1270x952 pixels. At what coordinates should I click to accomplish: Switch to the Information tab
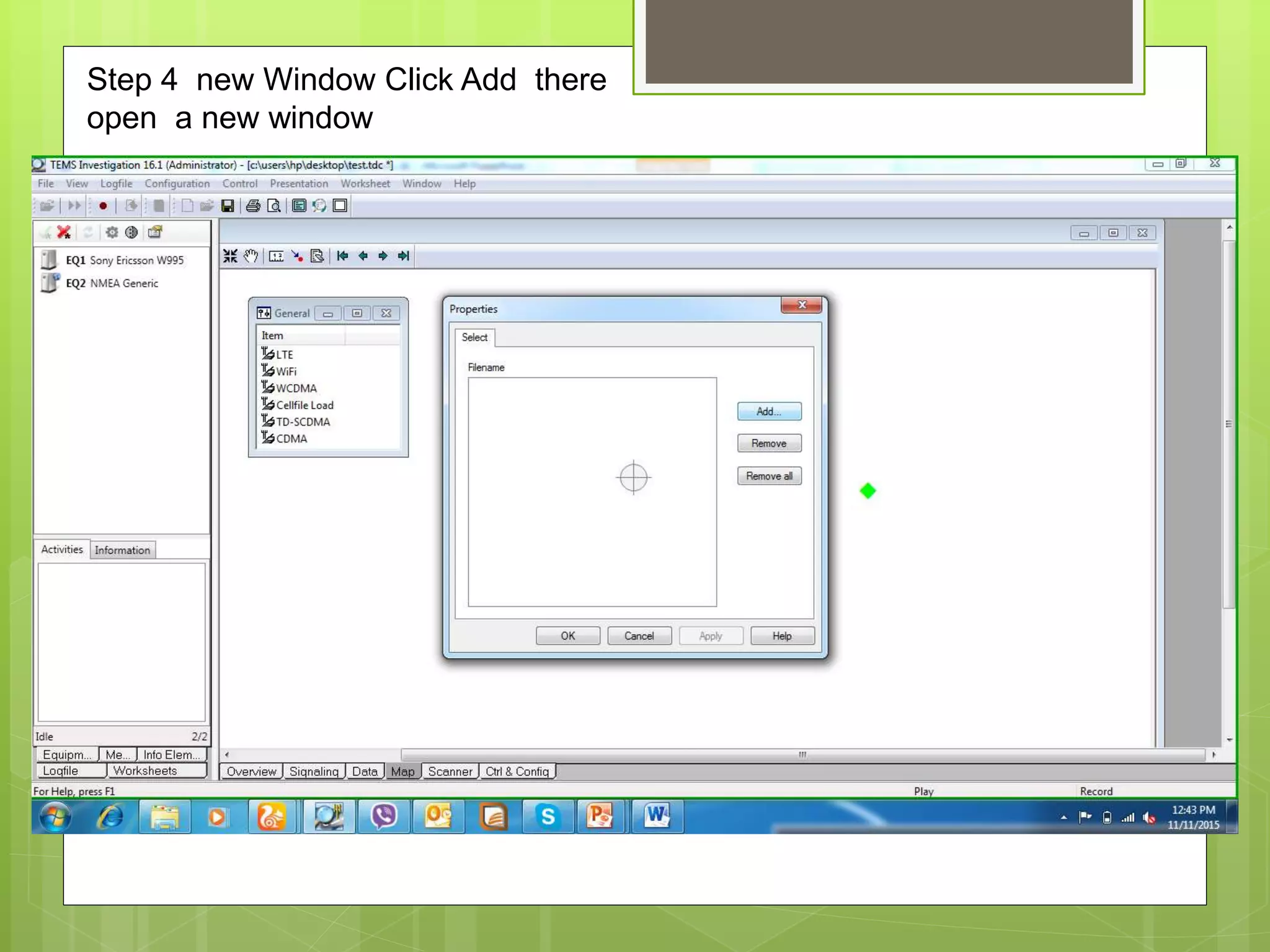pos(123,550)
